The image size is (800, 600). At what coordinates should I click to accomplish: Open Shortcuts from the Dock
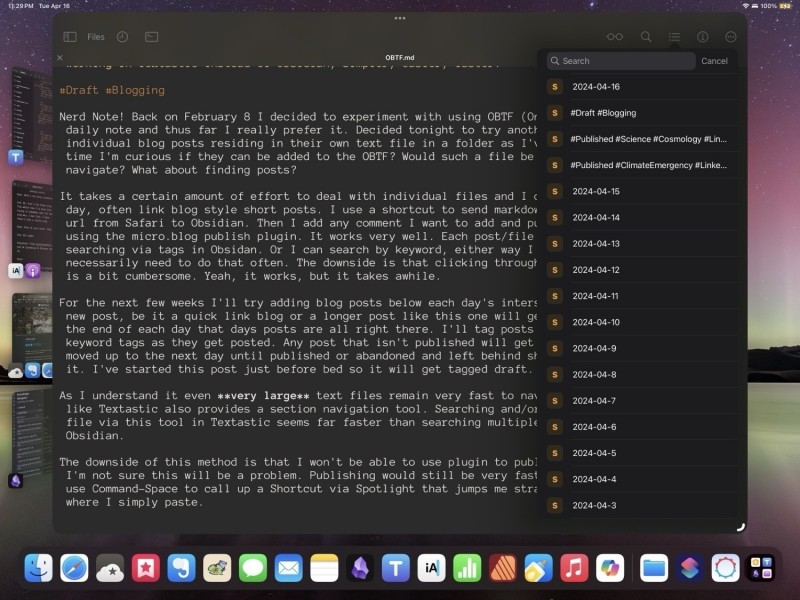(688, 570)
